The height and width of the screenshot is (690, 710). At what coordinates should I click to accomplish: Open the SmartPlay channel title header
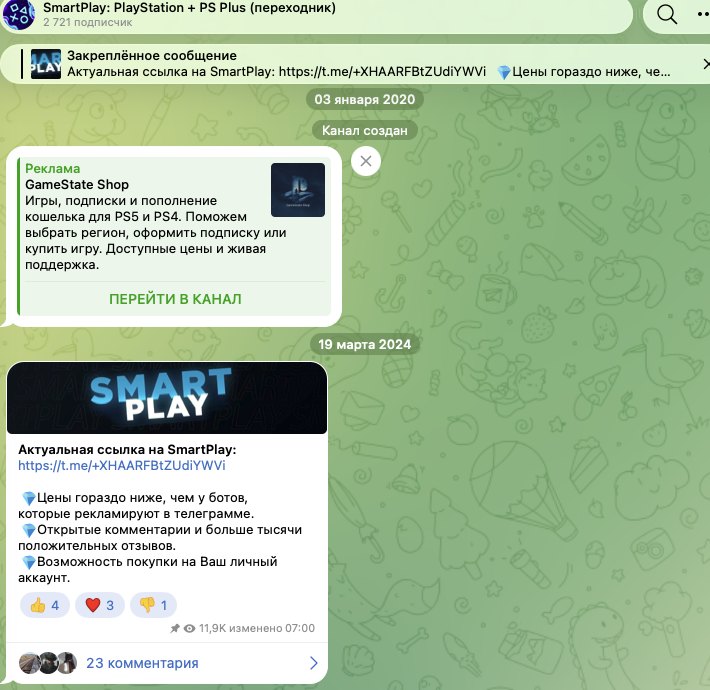[x=189, y=8]
